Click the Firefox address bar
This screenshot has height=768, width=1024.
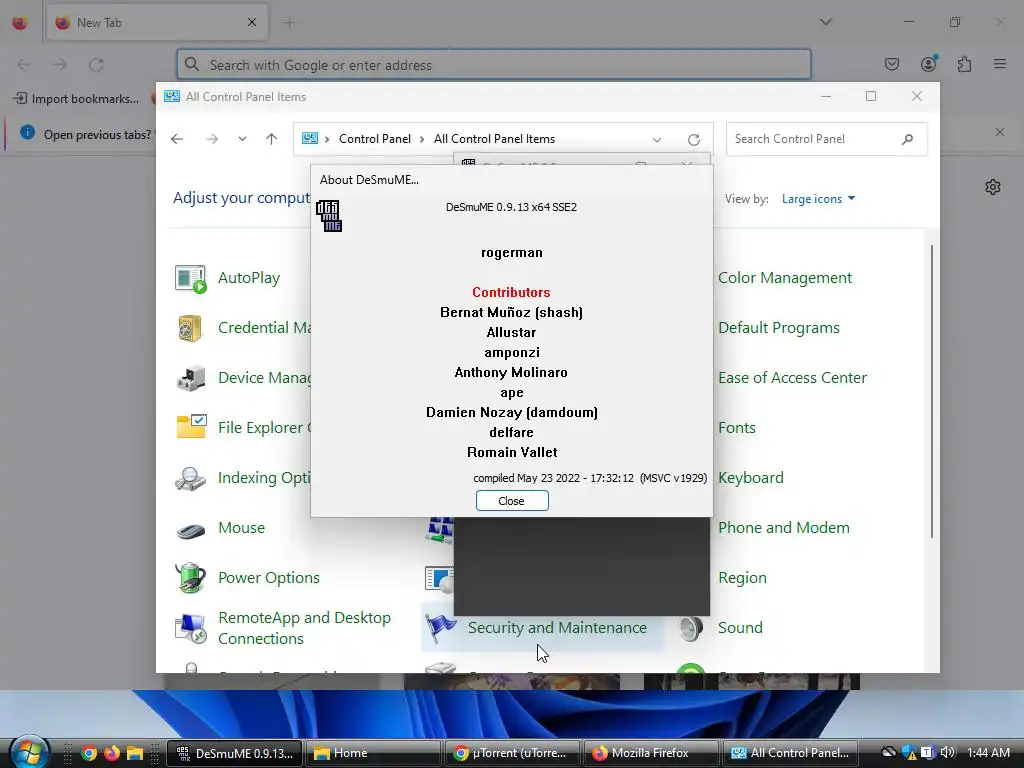coord(494,65)
